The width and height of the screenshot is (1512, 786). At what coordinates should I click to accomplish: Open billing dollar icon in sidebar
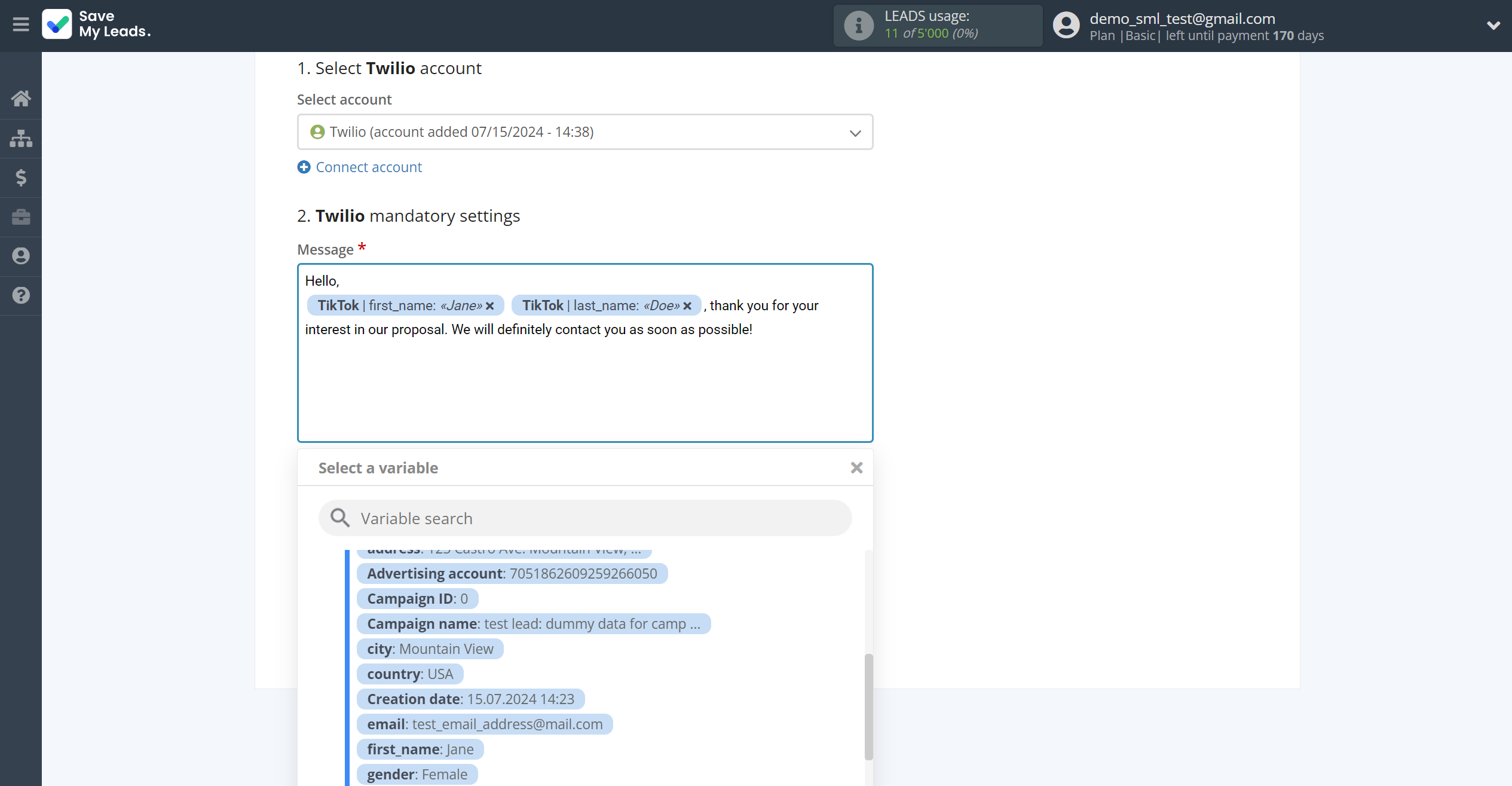pos(21,178)
